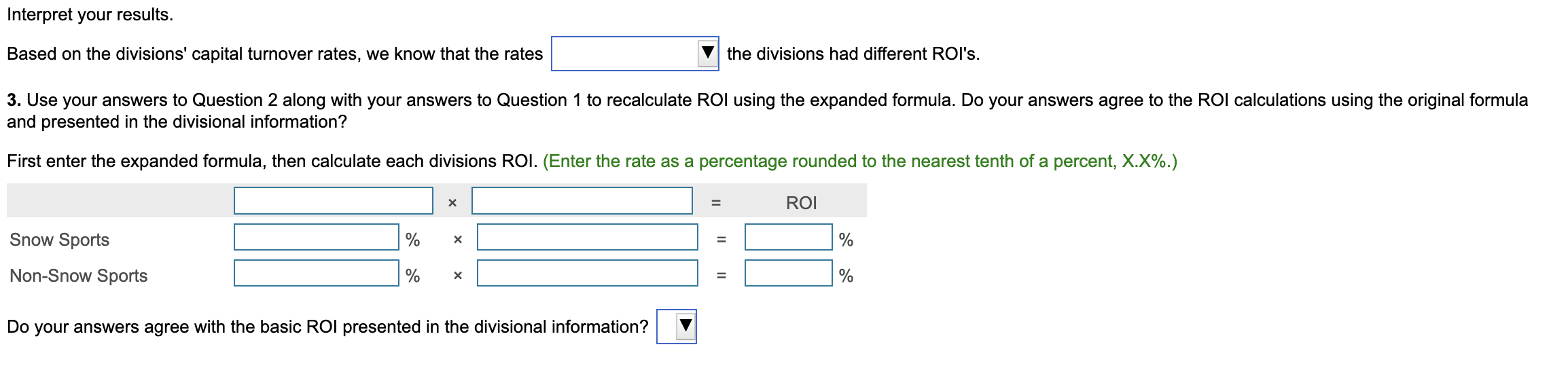The width and height of the screenshot is (1568, 368).
Task: Click the Interpret your results heading
Action: (90, 14)
